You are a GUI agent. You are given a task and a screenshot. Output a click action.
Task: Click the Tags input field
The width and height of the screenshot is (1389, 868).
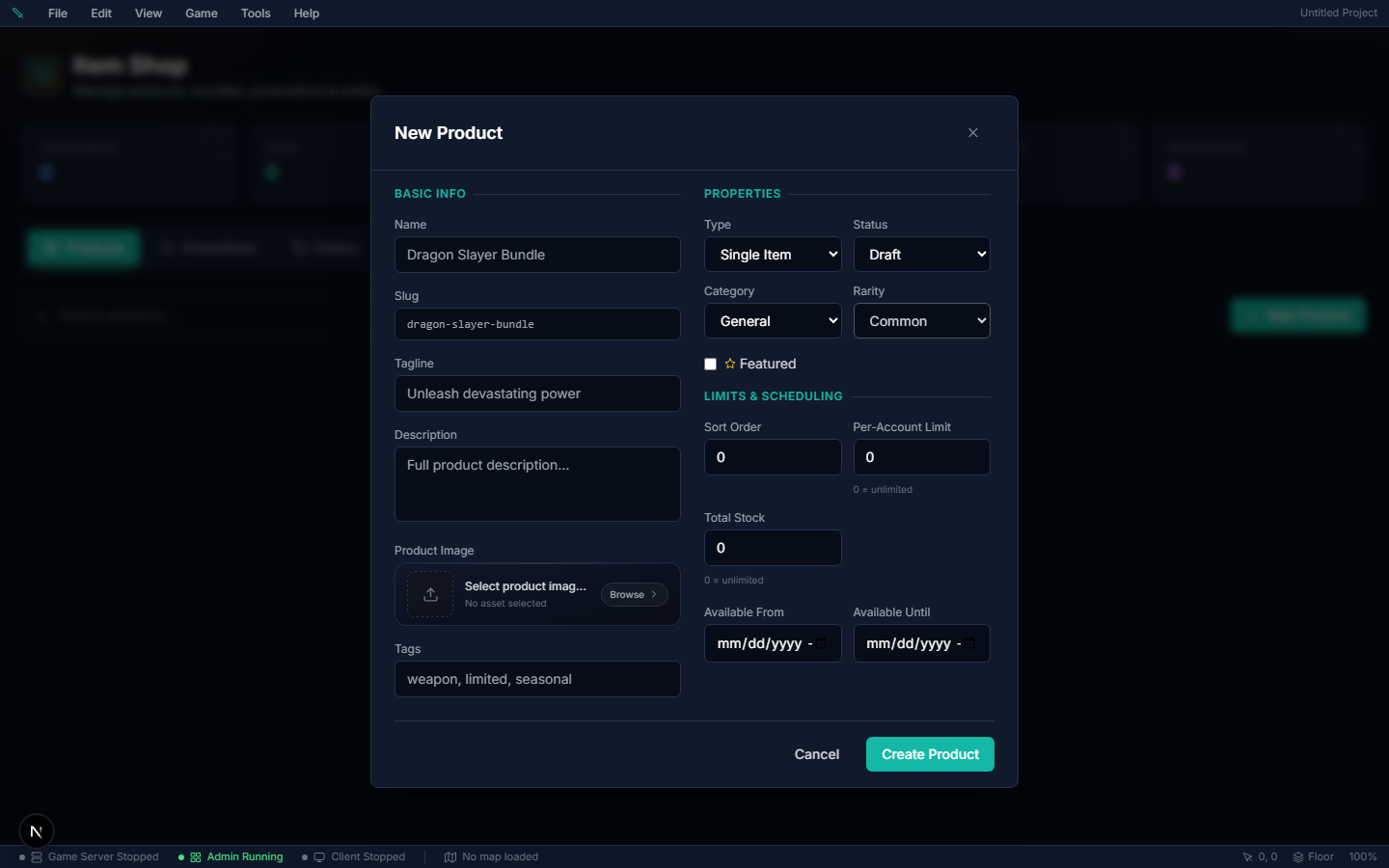(x=537, y=679)
